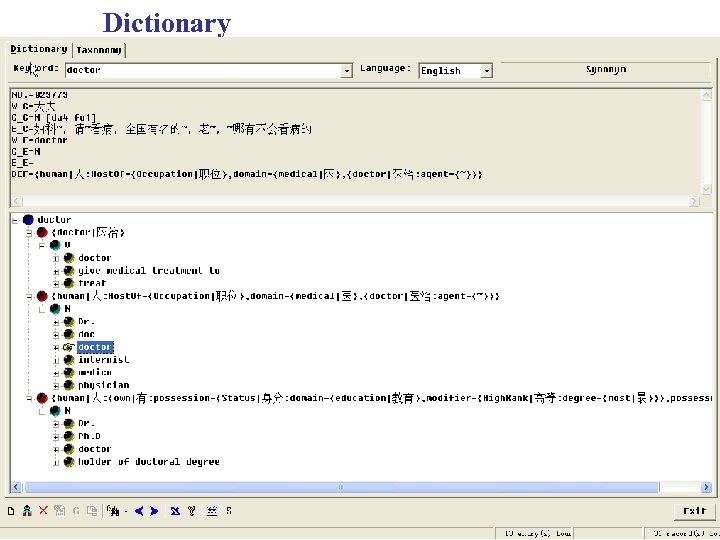
Task: Open the Language dropdown set to English
Action: (486, 71)
